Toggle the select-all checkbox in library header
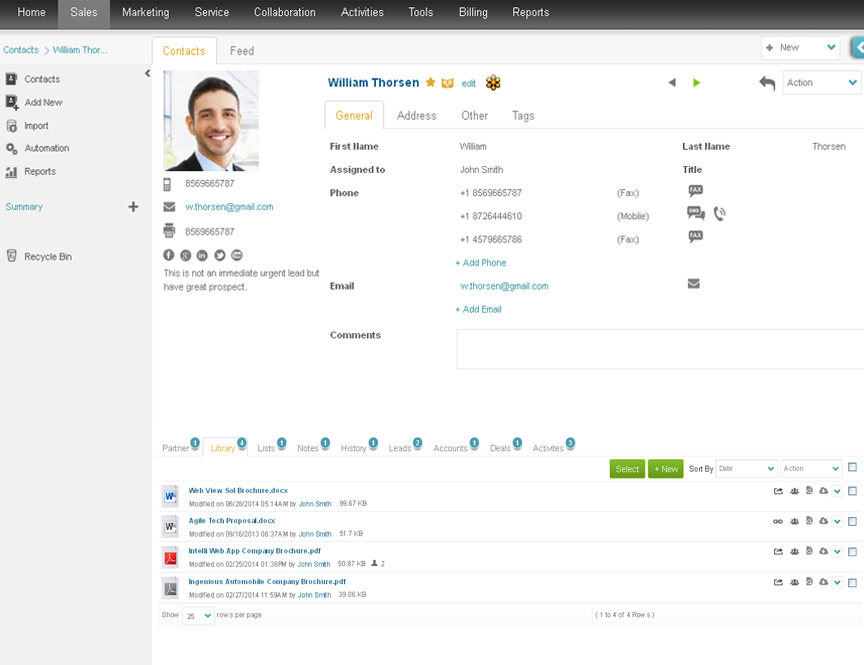Viewport: 864px width, 665px height. coord(852,467)
